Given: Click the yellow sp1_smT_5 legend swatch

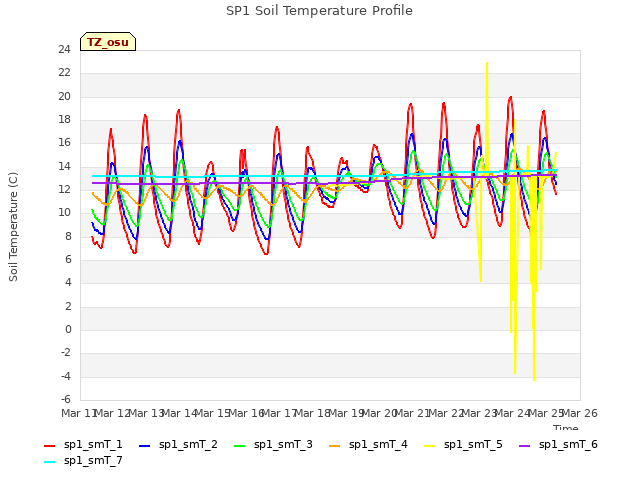Looking at the screenshot, I should click(x=429, y=446).
